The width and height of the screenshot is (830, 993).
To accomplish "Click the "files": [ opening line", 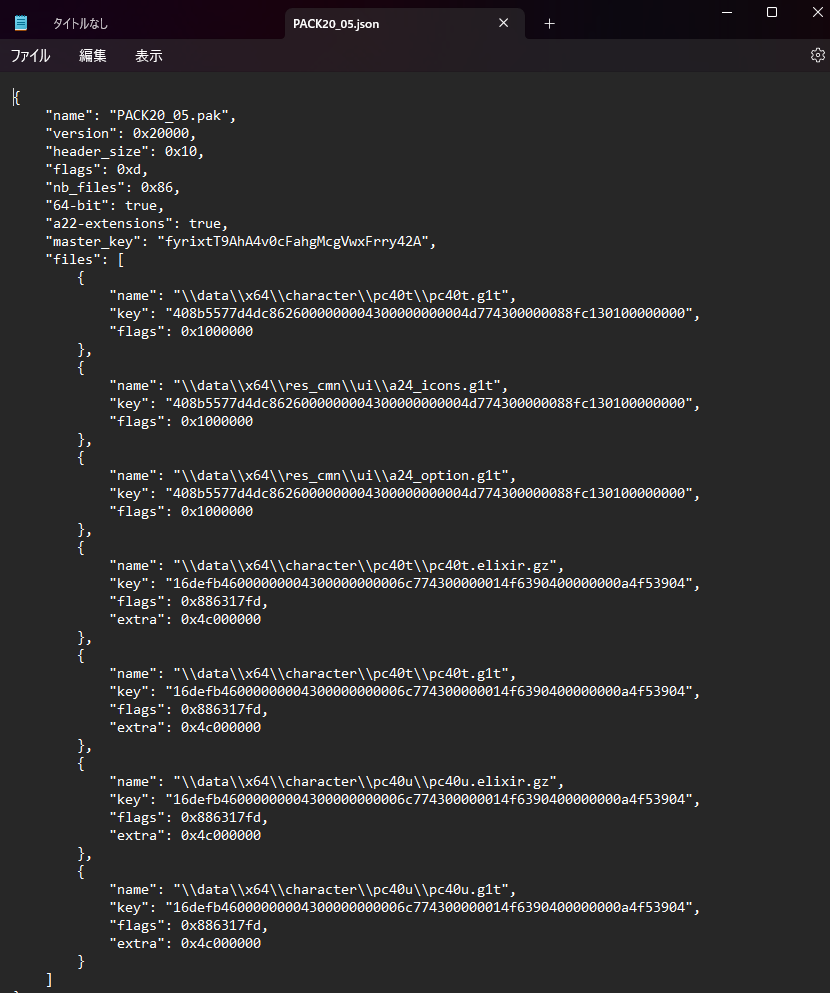I will (85, 260).
